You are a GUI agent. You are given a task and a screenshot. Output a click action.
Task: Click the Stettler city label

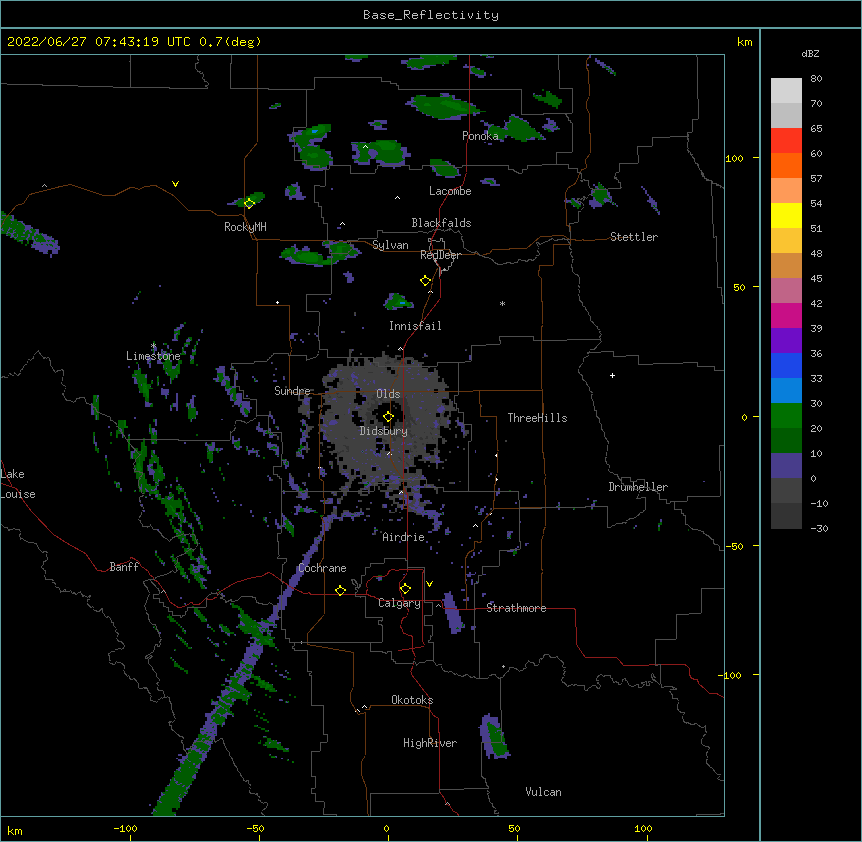(x=634, y=237)
